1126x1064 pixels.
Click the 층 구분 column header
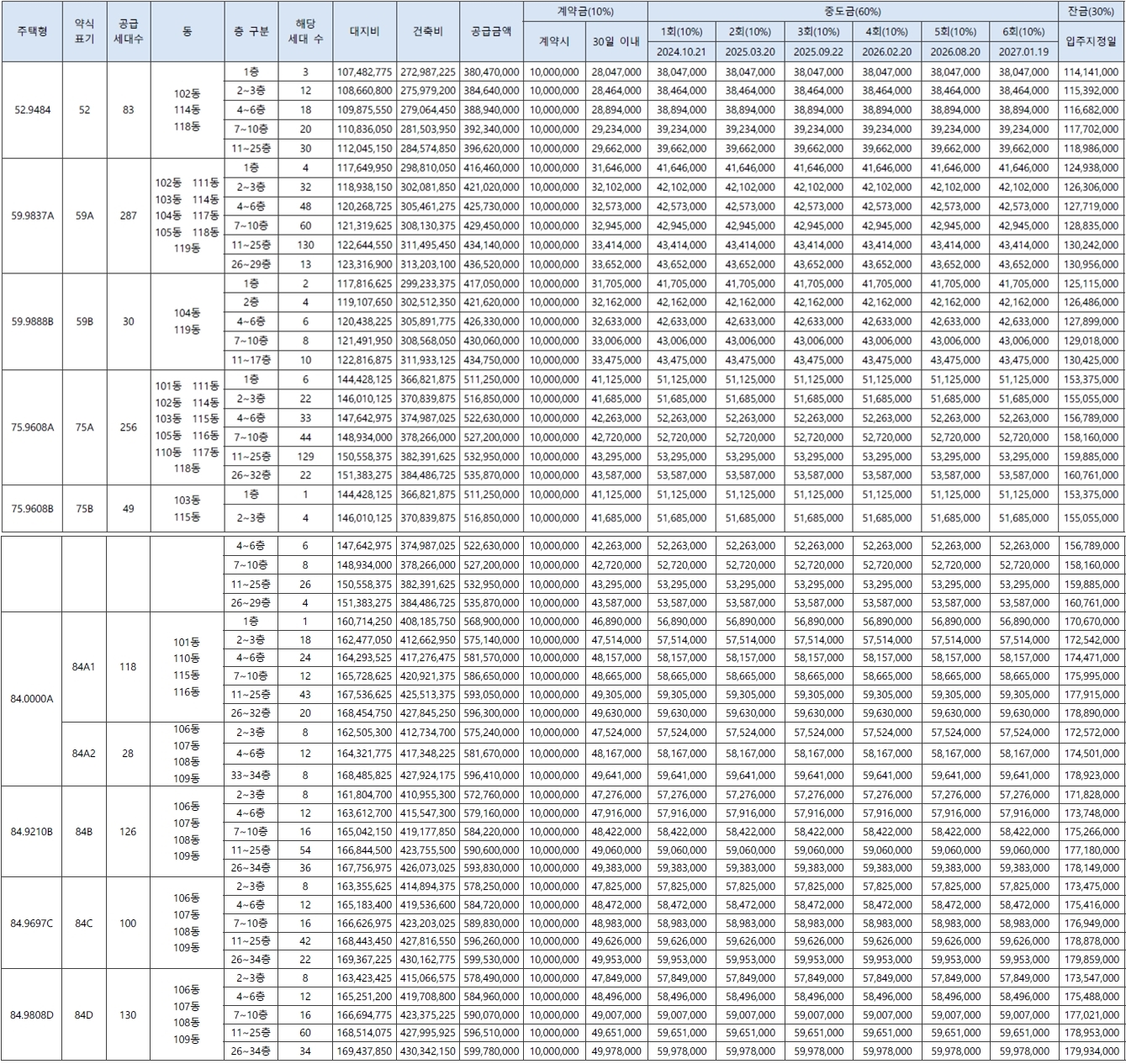[x=251, y=31]
